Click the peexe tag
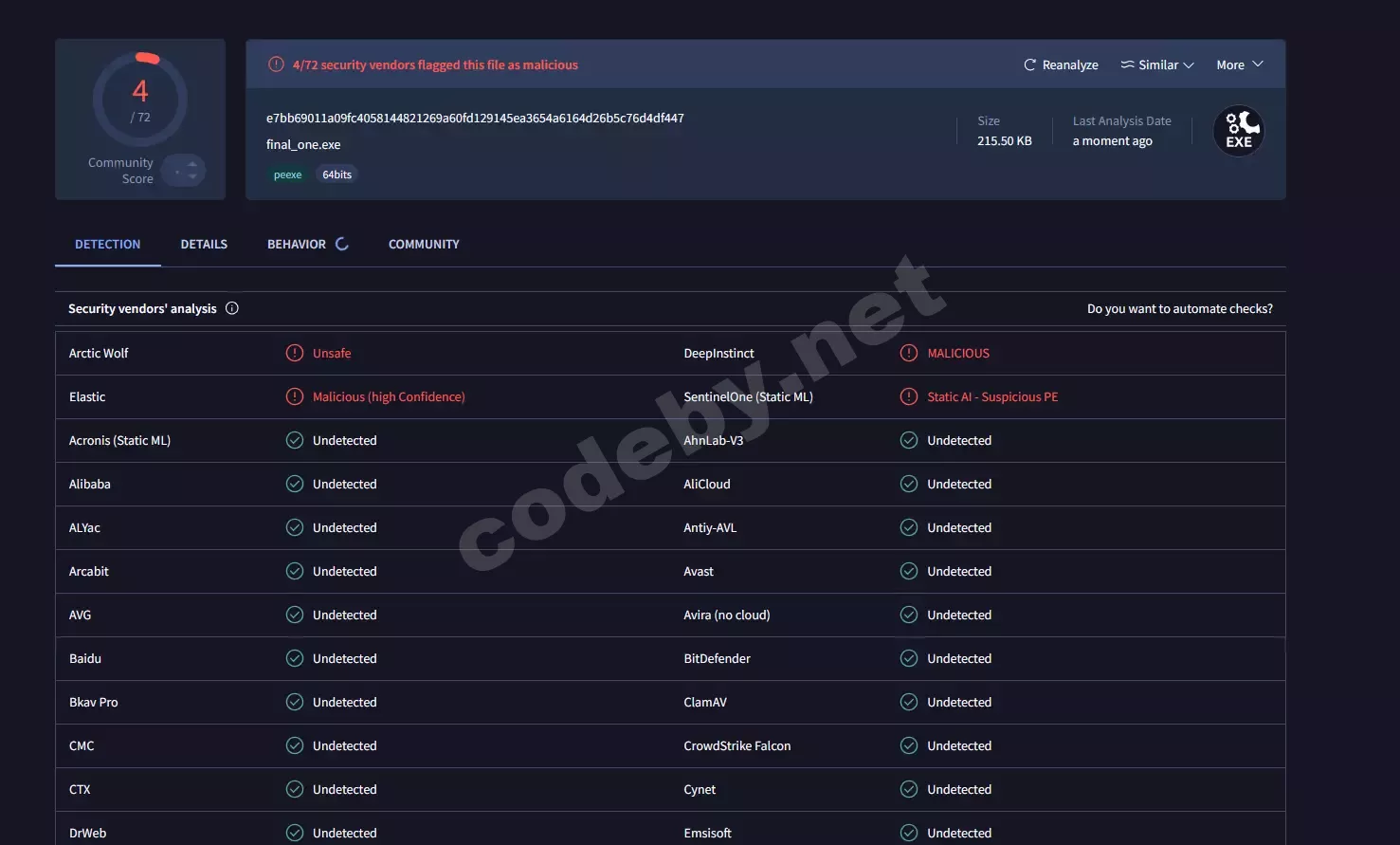Image resolution: width=1400 pixels, height=845 pixels. click(x=287, y=175)
